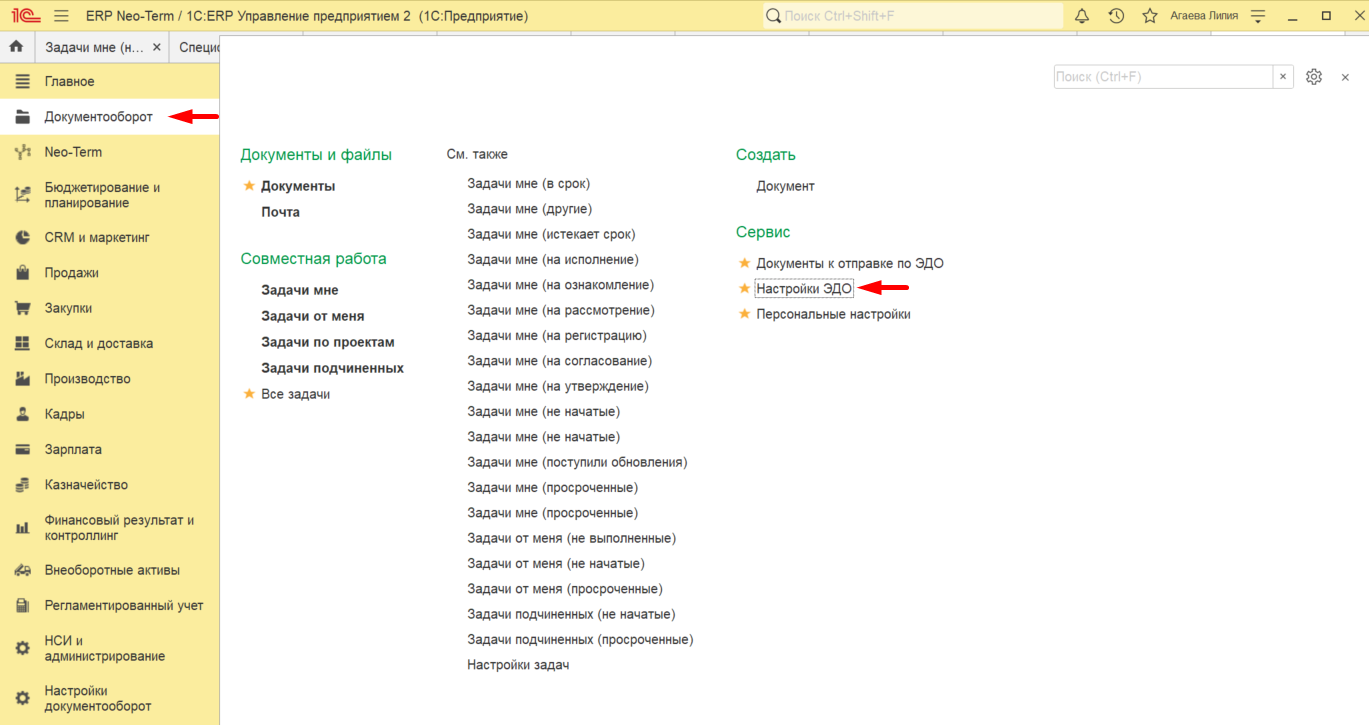Toggle favorite star beside Персональные настройки
Image resolution: width=1369 pixels, height=725 pixels.
(743, 314)
